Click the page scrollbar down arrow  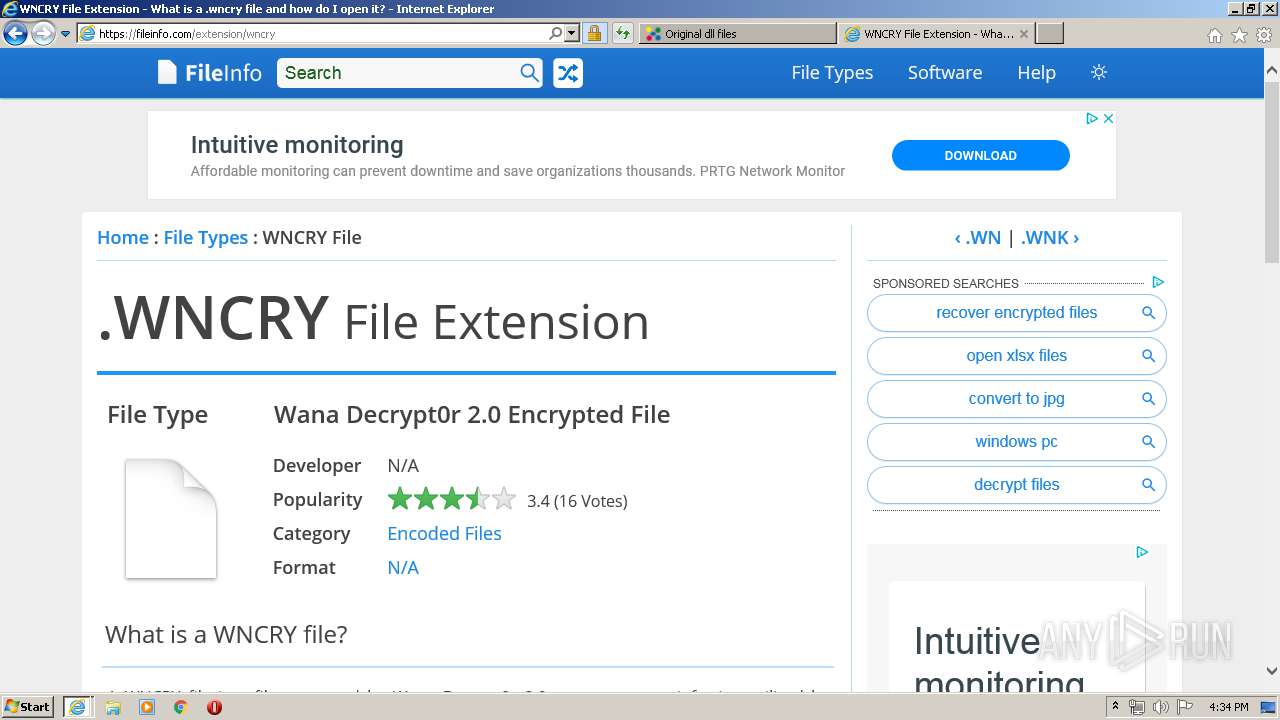(1271, 671)
